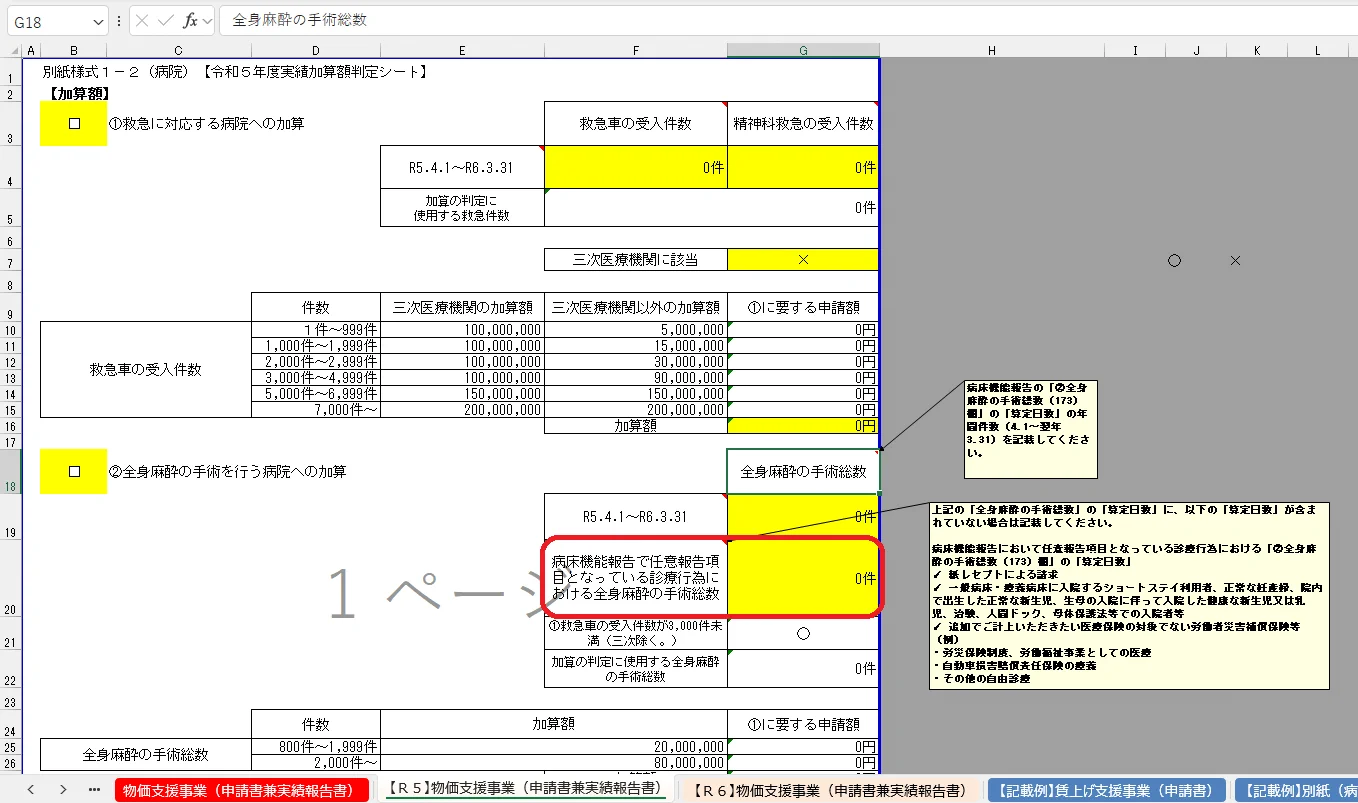Click the 三次医療機関に該当 label cell
Image resolution: width=1358 pixels, height=803 pixels.
(636, 259)
